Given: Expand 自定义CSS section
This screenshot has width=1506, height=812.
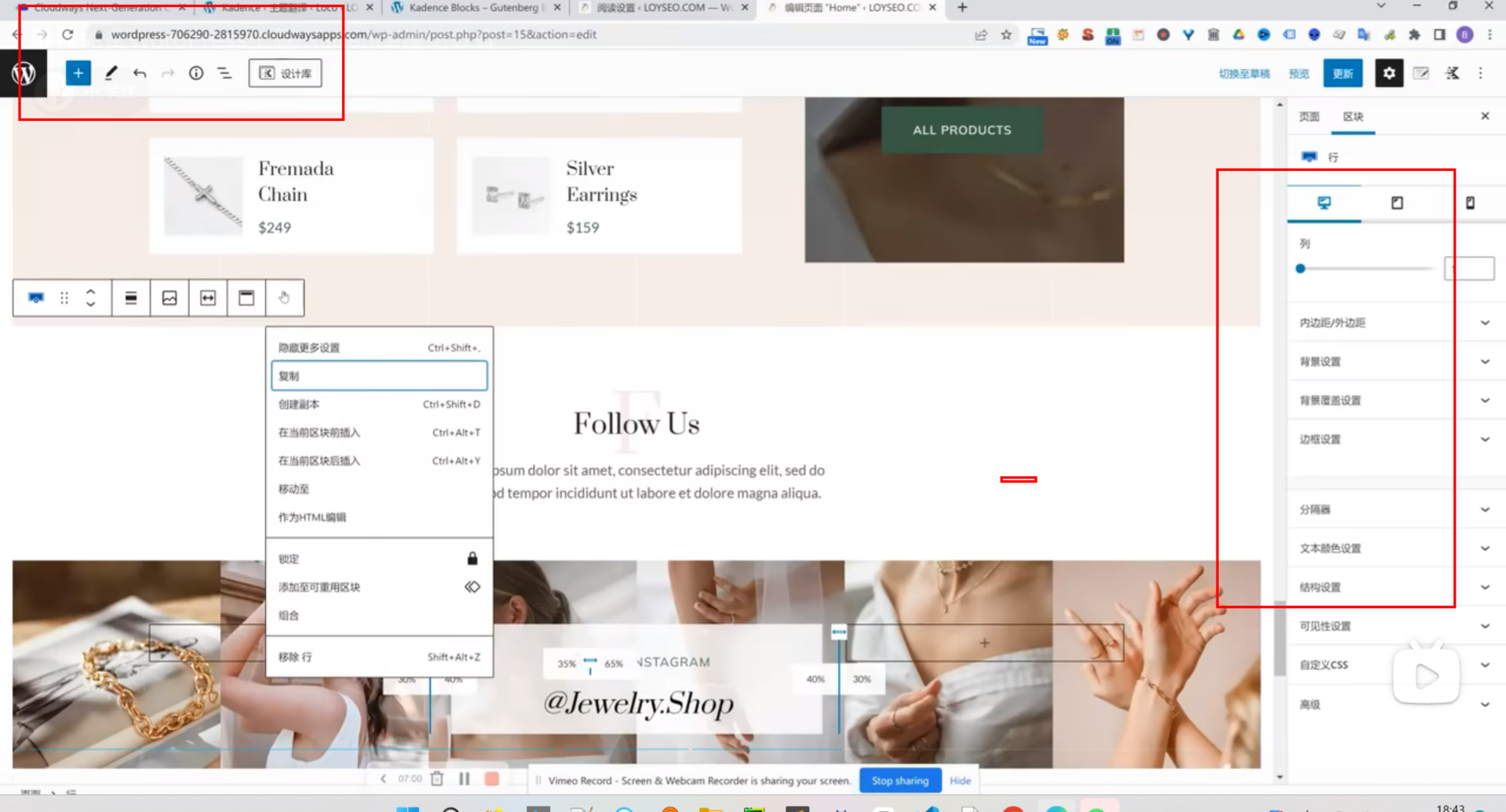Looking at the screenshot, I should [1395, 665].
